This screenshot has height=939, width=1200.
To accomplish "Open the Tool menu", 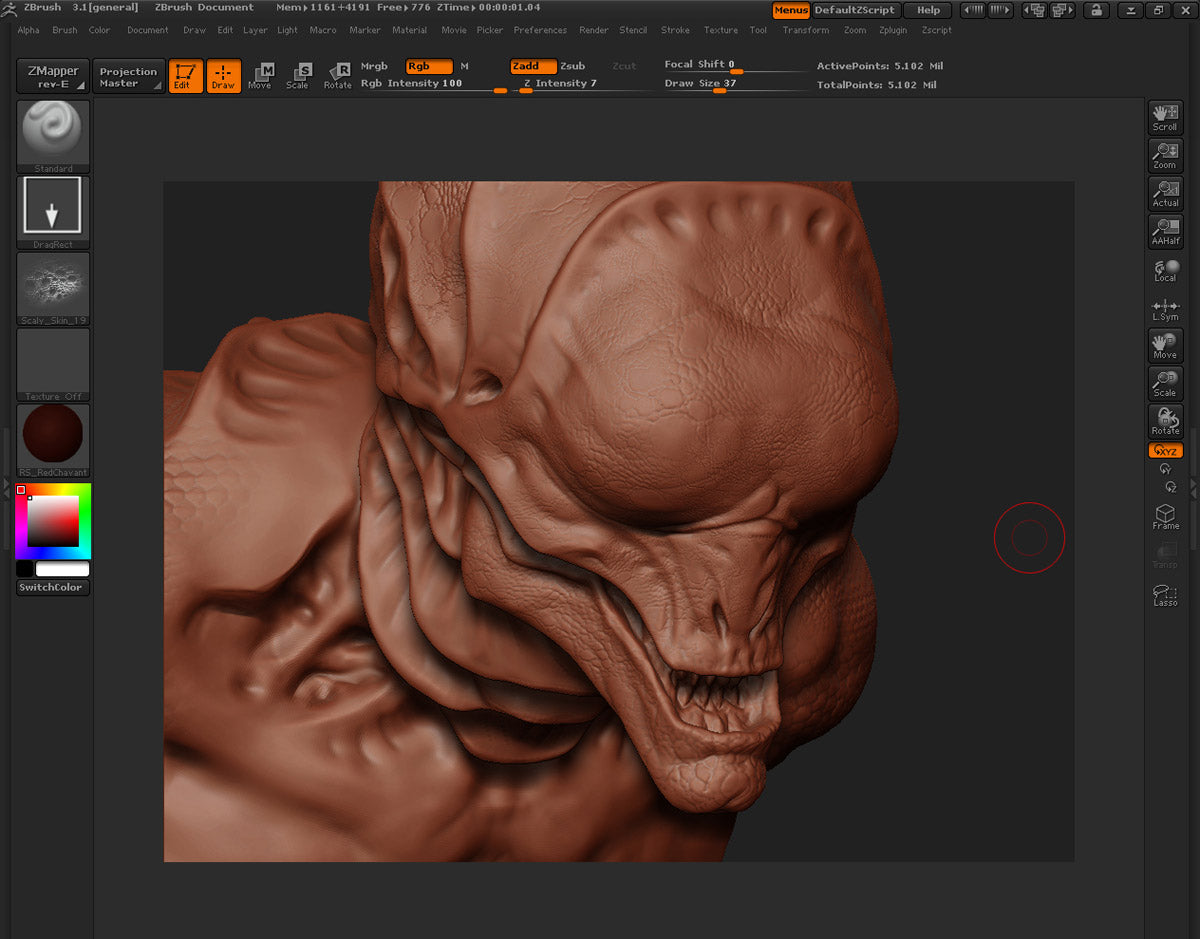I will [x=758, y=30].
